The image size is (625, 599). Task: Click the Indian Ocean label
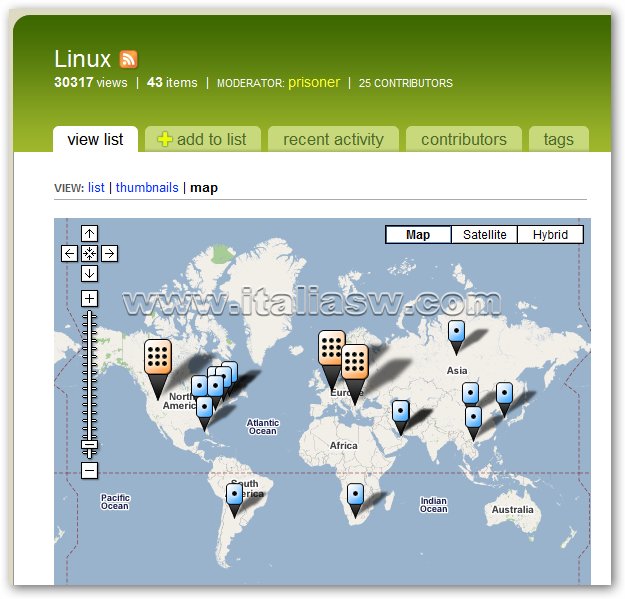click(x=434, y=505)
